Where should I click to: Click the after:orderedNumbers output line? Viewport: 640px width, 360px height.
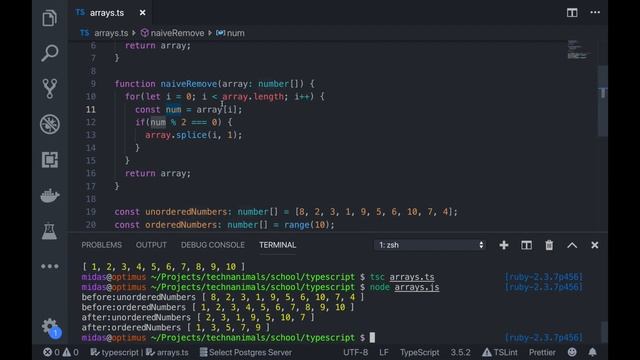[176, 327]
